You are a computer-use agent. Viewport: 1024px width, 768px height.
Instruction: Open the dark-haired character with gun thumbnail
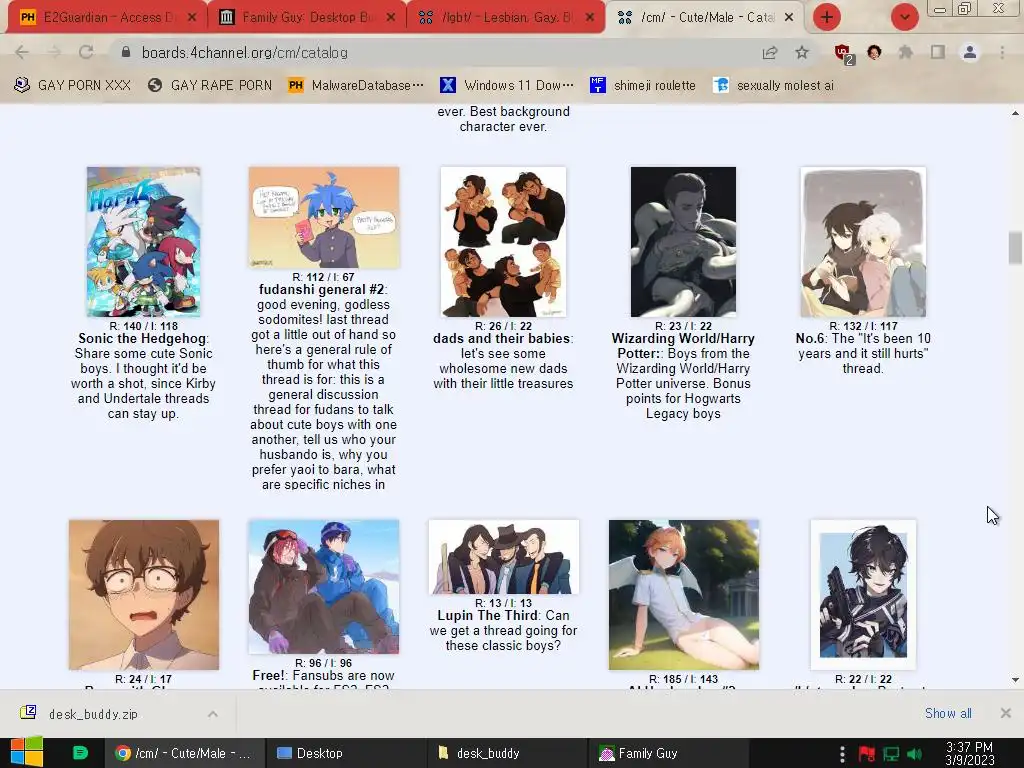click(x=863, y=594)
